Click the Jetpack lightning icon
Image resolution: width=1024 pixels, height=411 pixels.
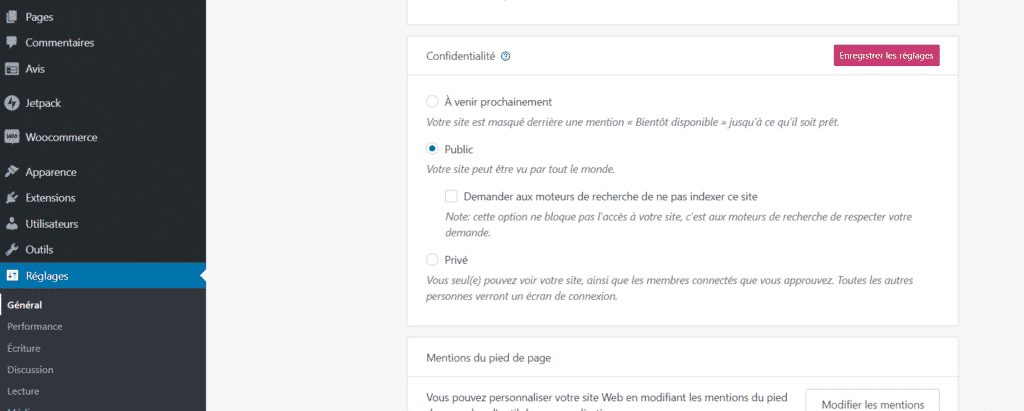(12, 103)
